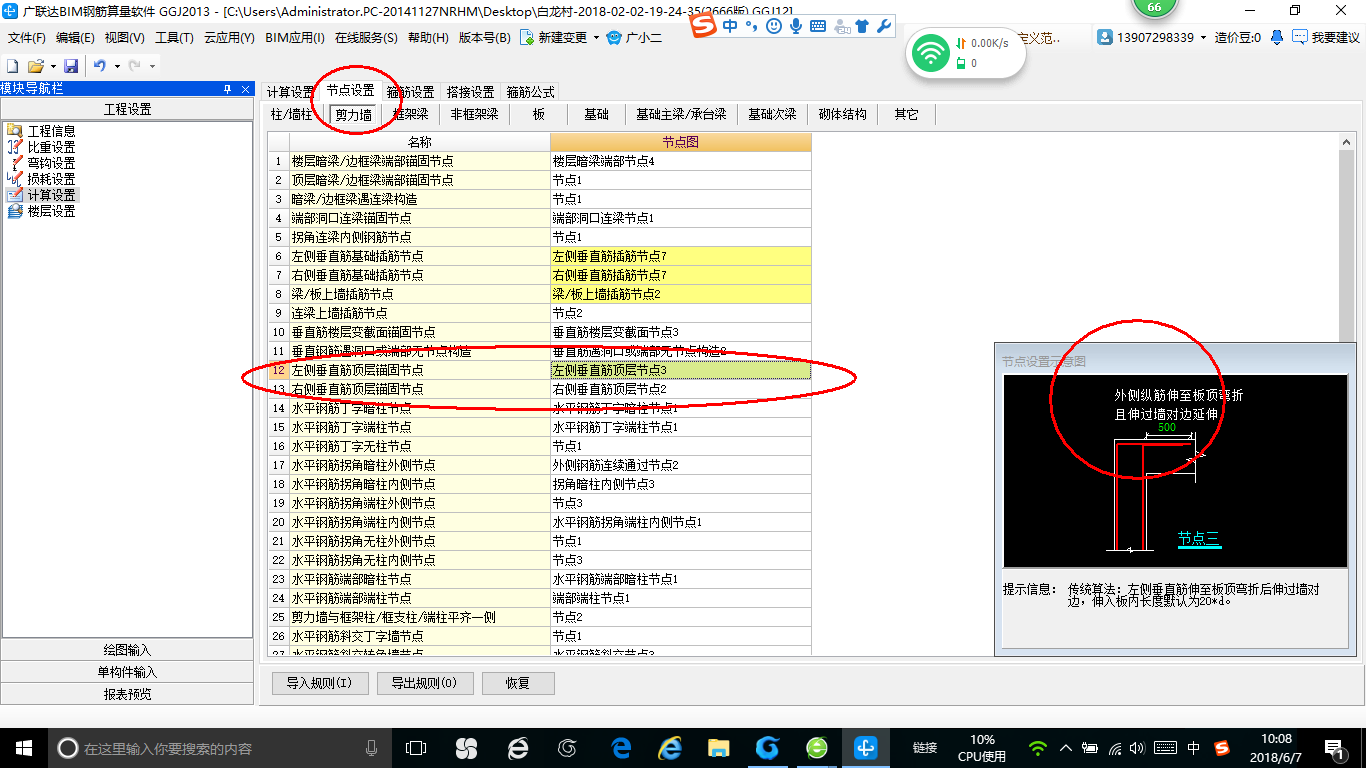Click the green WiFi floating widget icon
The image size is (1366, 768).
click(931, 53)
